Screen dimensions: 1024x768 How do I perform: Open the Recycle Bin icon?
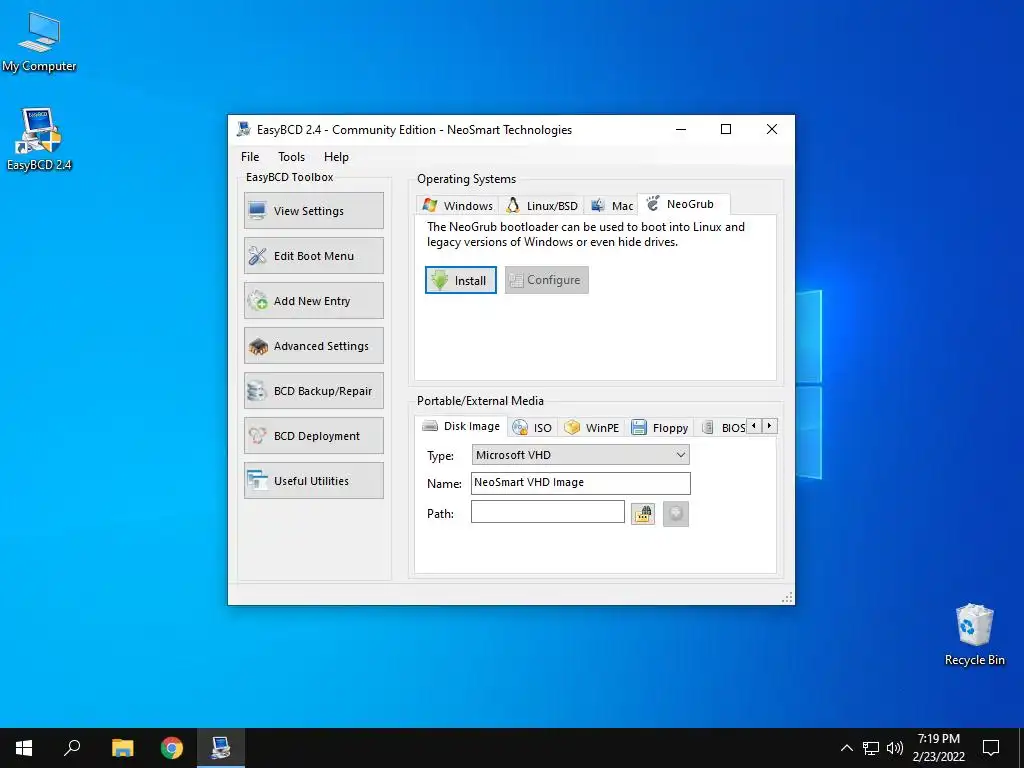point(974,635)
